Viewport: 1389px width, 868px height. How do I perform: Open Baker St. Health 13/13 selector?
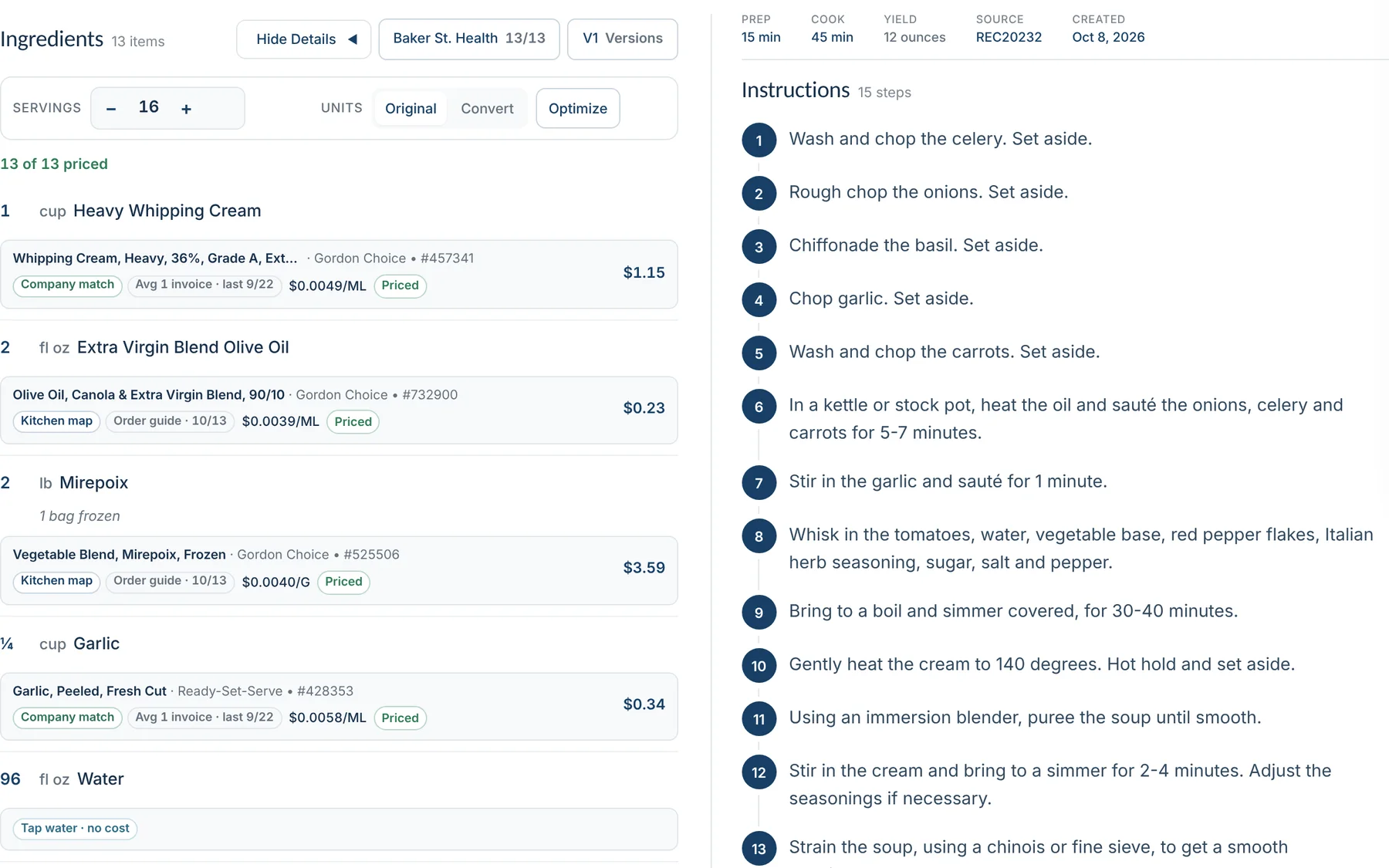(469, 39)
